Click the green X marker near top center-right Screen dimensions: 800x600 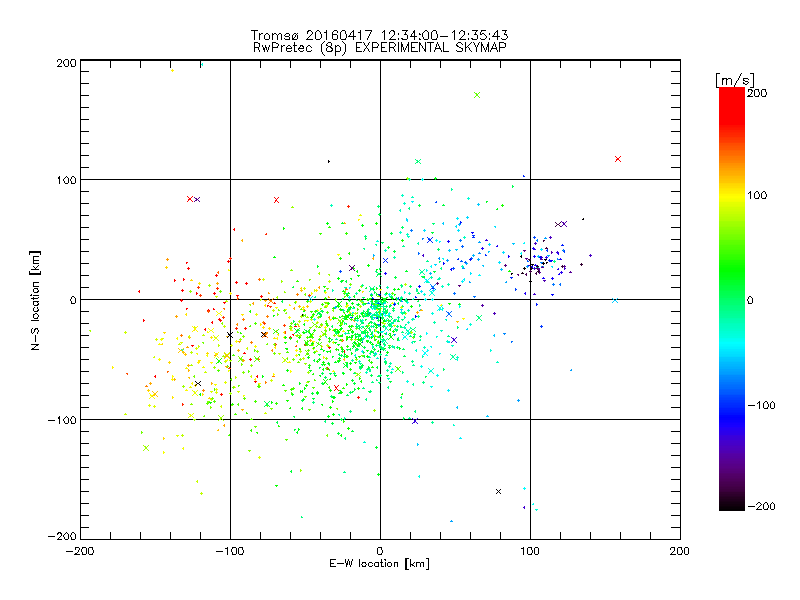pos(477,95)
